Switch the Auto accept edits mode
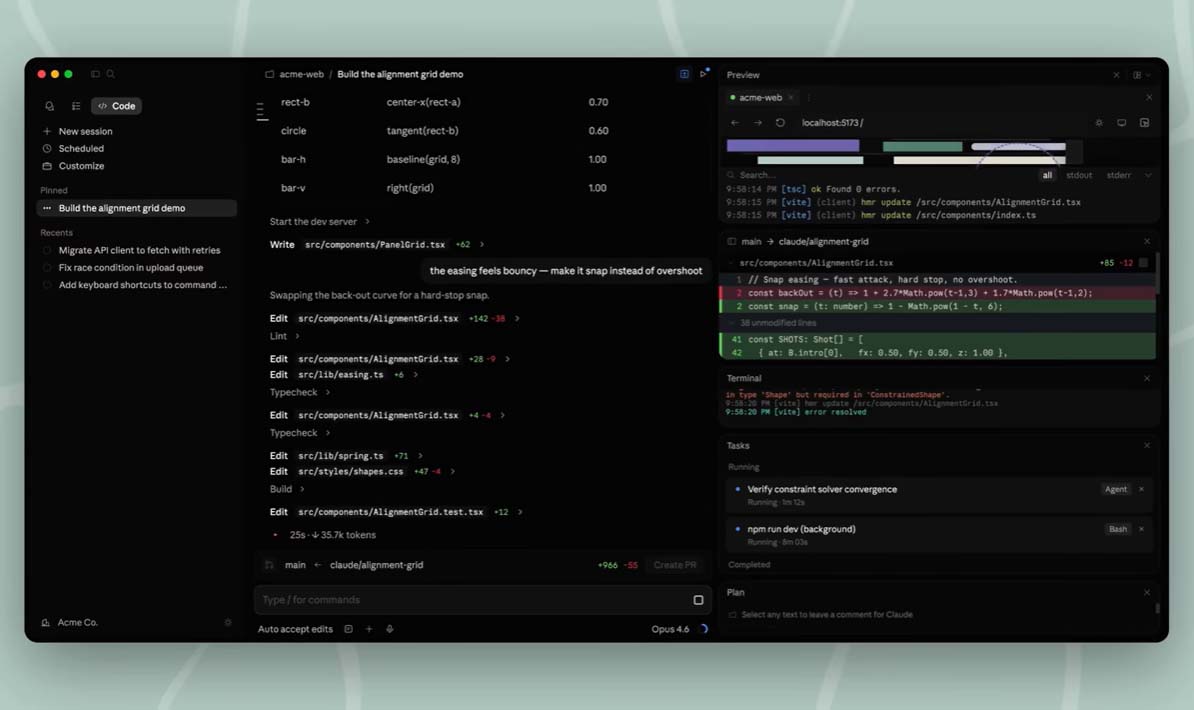This screenshot has height=710, width=1194. pos(295,629)
